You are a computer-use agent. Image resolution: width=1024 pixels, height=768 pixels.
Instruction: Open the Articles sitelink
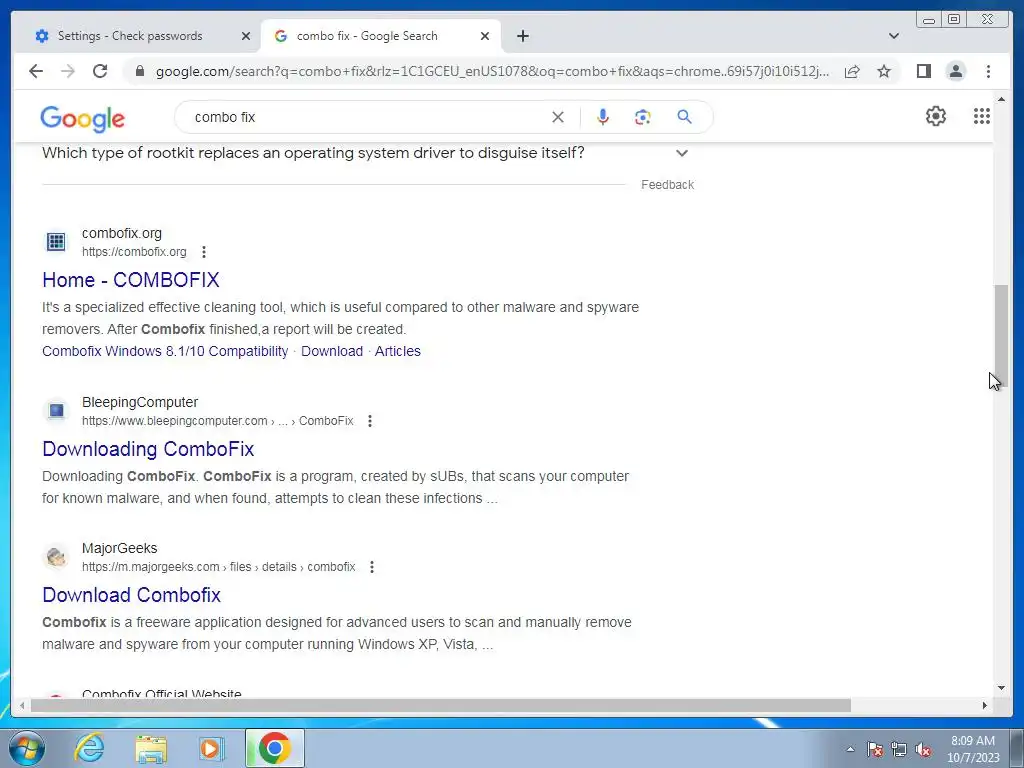(398, 351)
